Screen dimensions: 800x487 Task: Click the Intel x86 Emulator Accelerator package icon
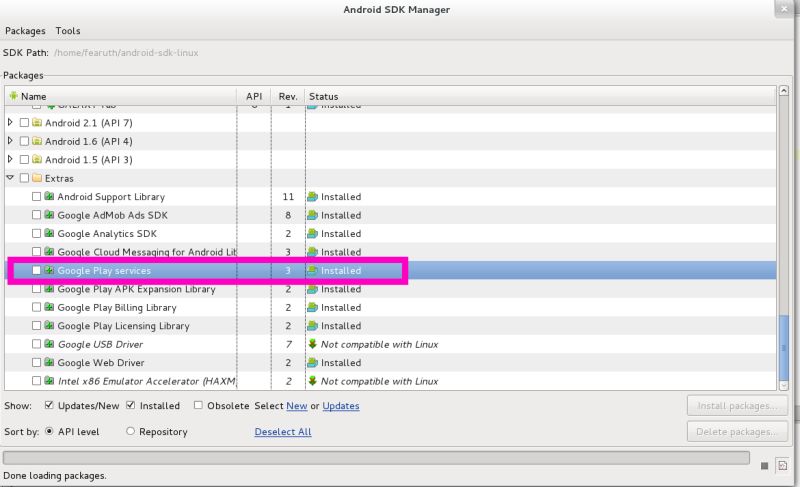[49, 380]
